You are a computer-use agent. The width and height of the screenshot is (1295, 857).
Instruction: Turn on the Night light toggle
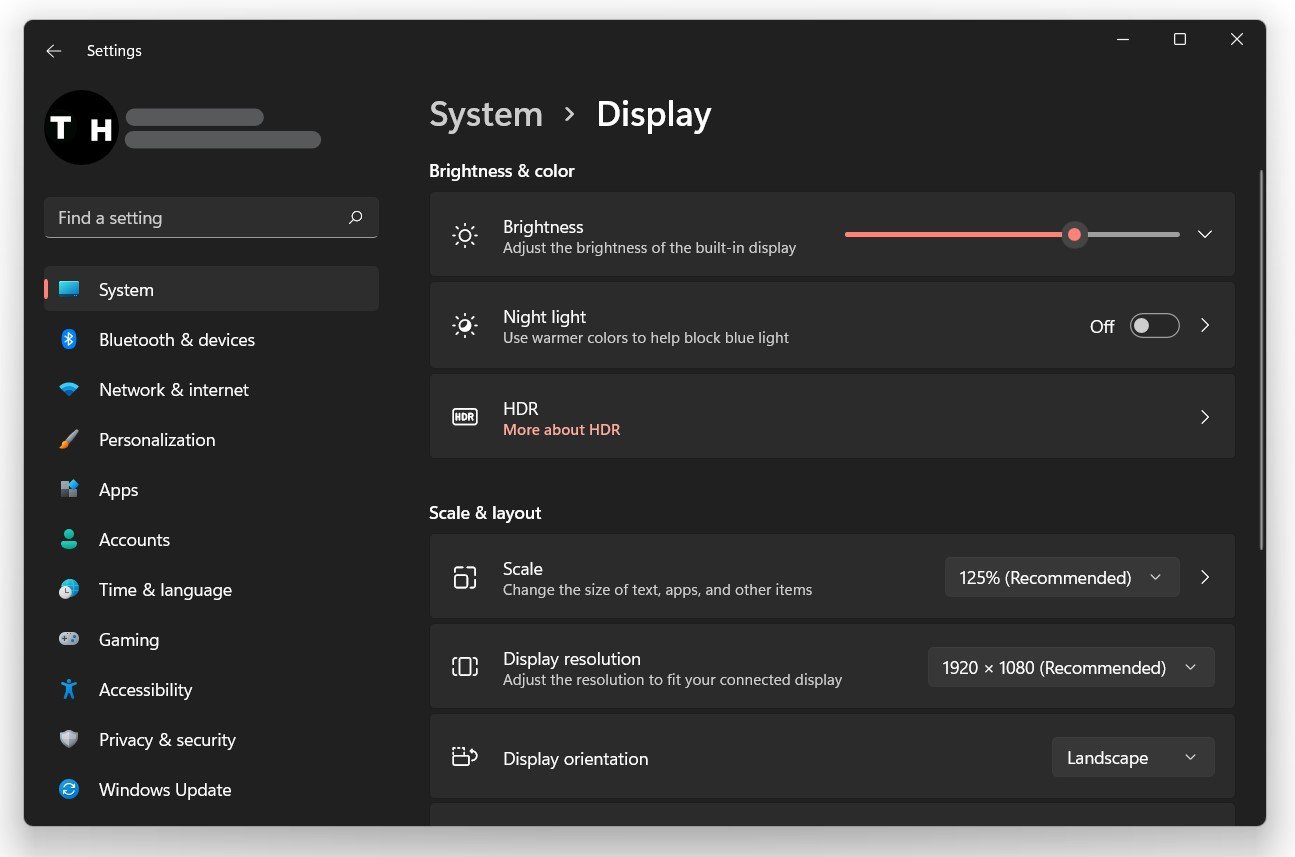pyautogui.click(x=1154, y=326)
